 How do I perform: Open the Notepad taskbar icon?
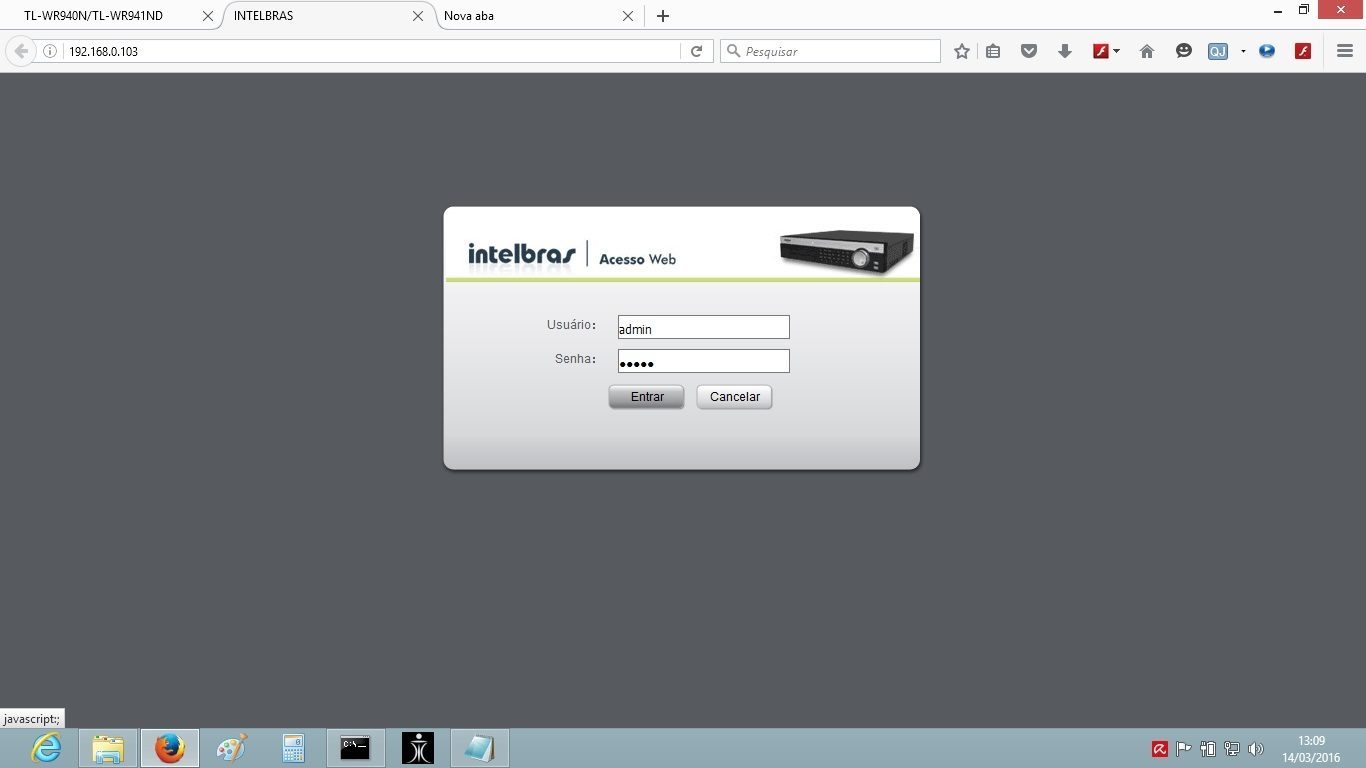[x=480, y=748]
